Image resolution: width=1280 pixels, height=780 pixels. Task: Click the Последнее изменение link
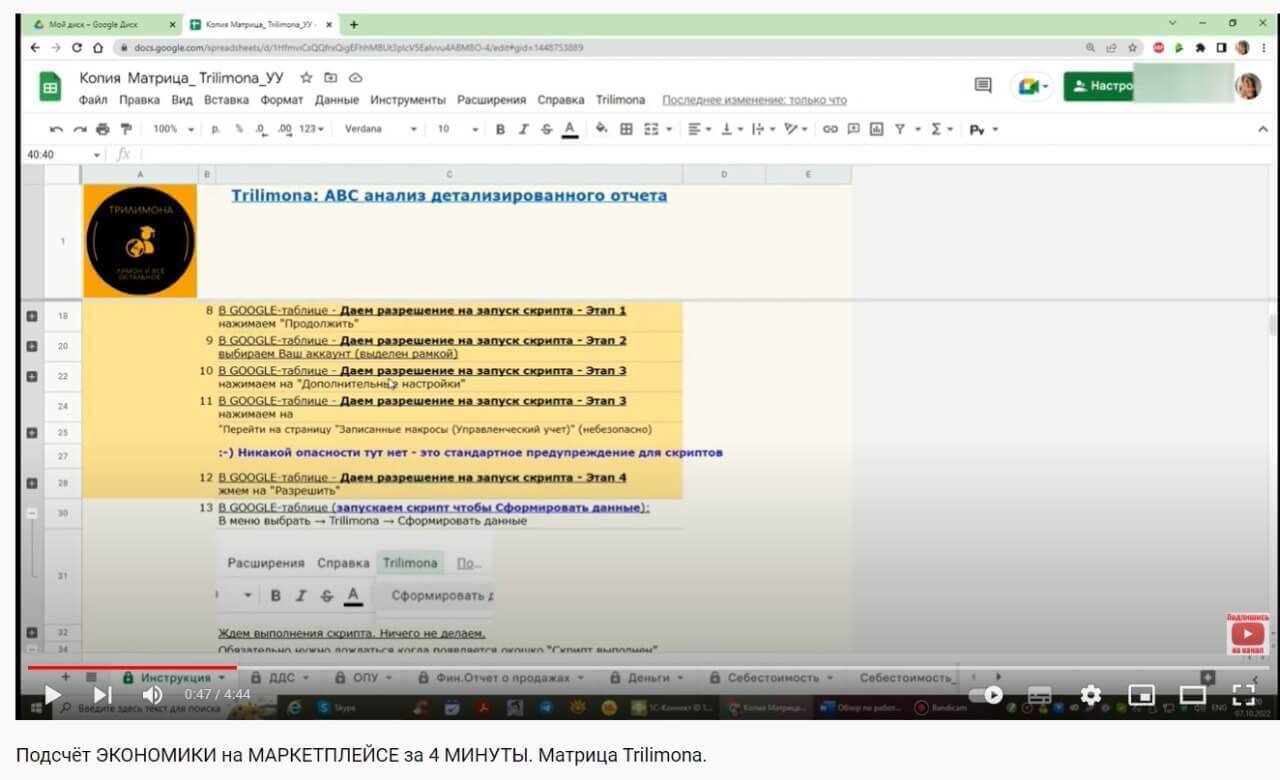point(755,100)
